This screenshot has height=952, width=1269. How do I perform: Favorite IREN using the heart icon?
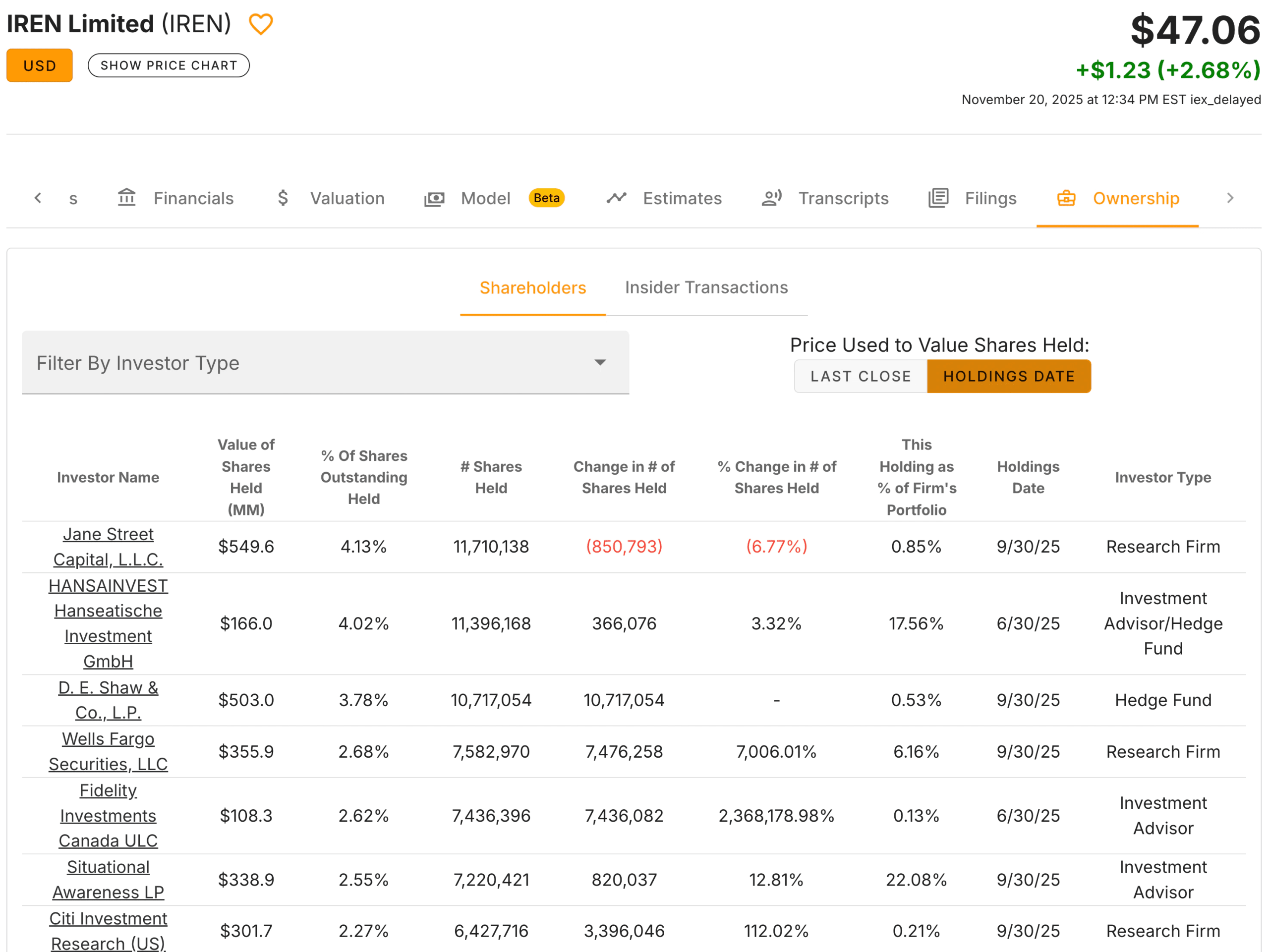pos(262,24)
